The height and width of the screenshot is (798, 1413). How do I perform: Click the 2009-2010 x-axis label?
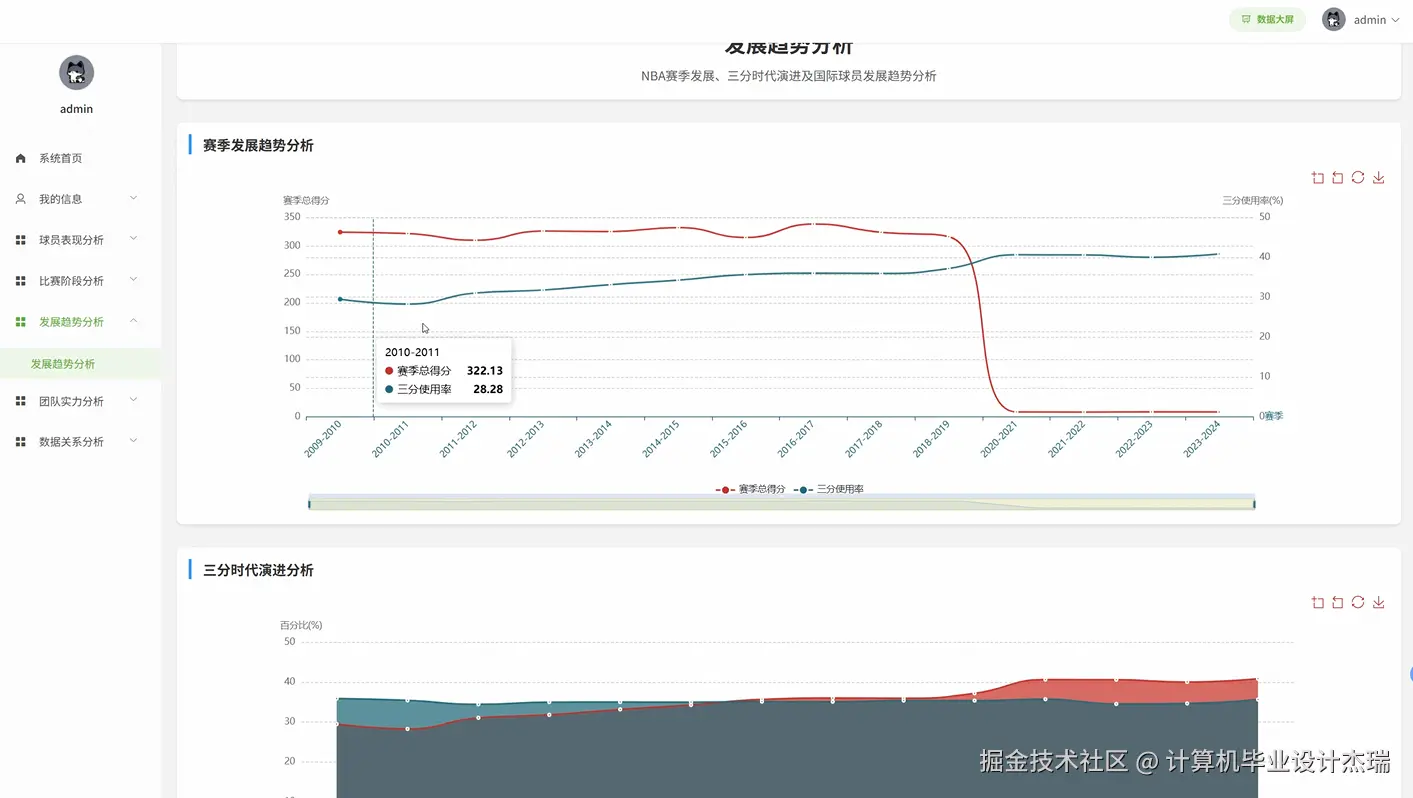click(324, 439)
